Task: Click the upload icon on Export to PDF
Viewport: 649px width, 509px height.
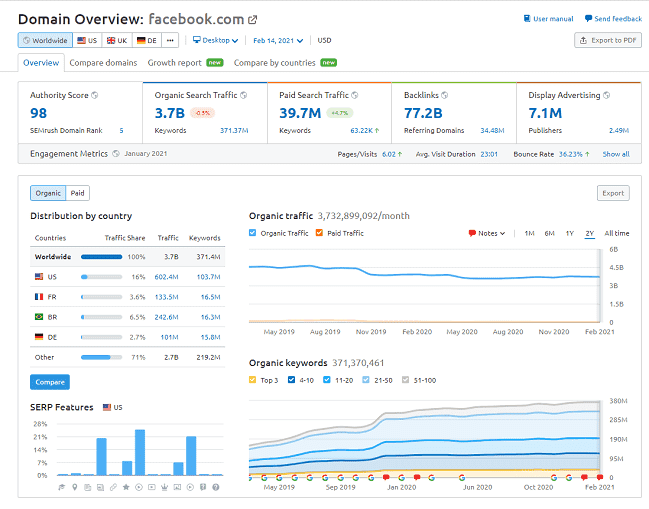Action: (583, 40)
